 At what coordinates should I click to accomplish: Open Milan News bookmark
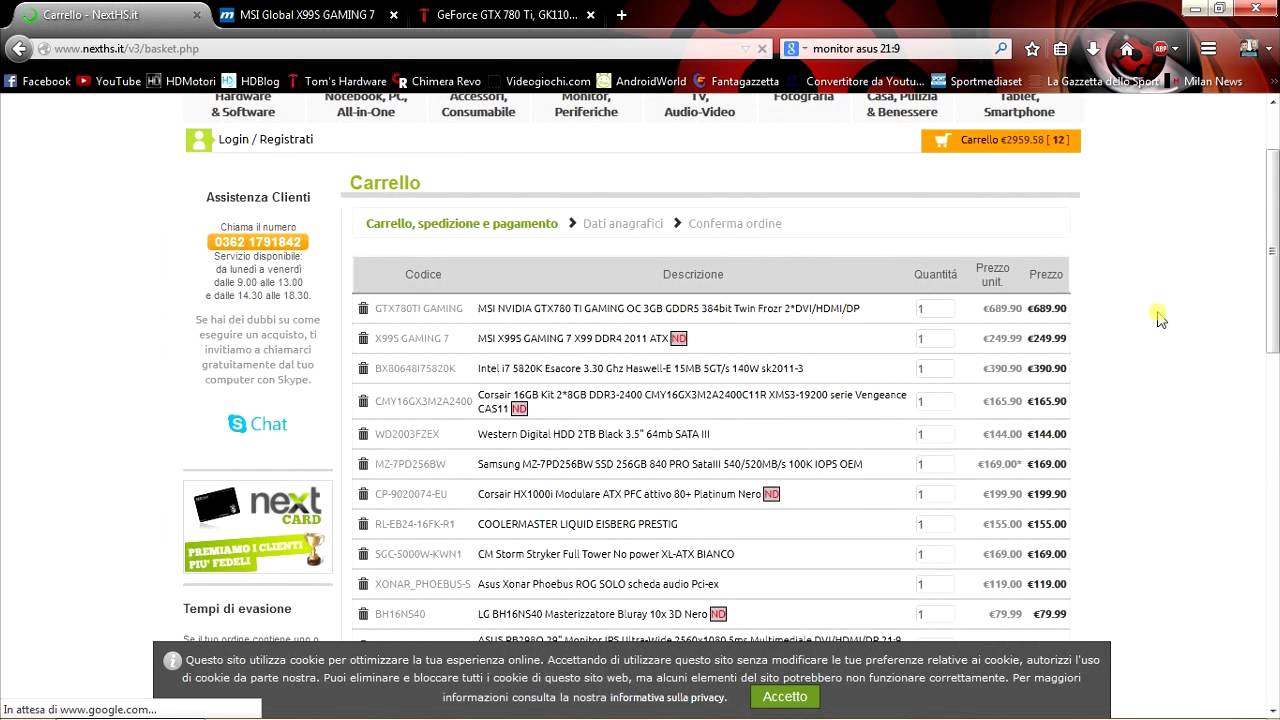1204,81
